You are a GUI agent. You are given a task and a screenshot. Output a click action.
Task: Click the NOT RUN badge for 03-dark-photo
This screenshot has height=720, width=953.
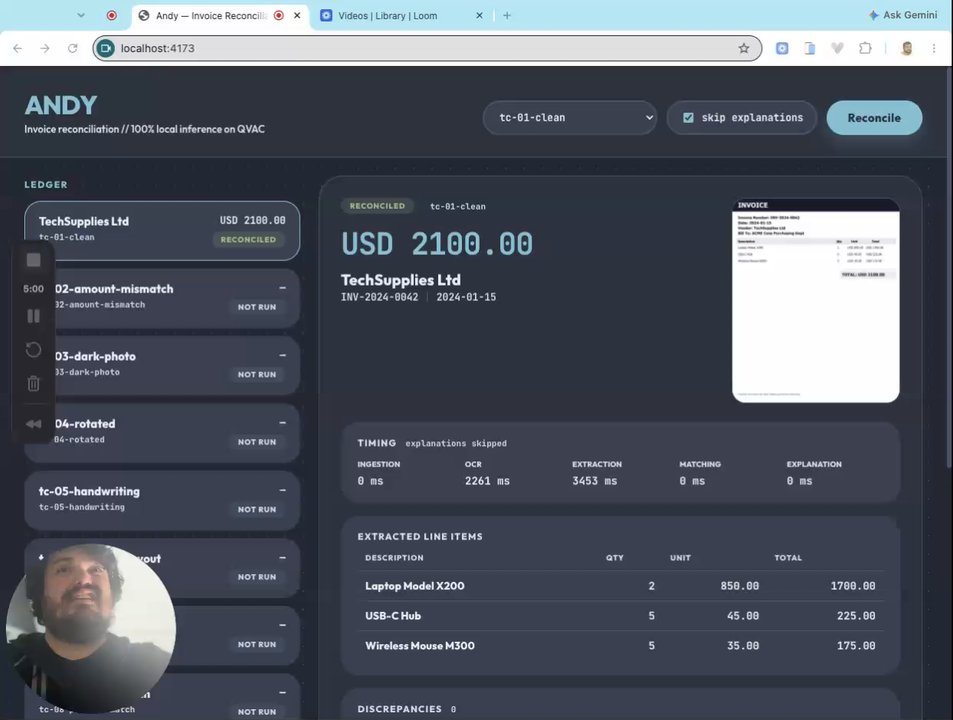[256, 374]
